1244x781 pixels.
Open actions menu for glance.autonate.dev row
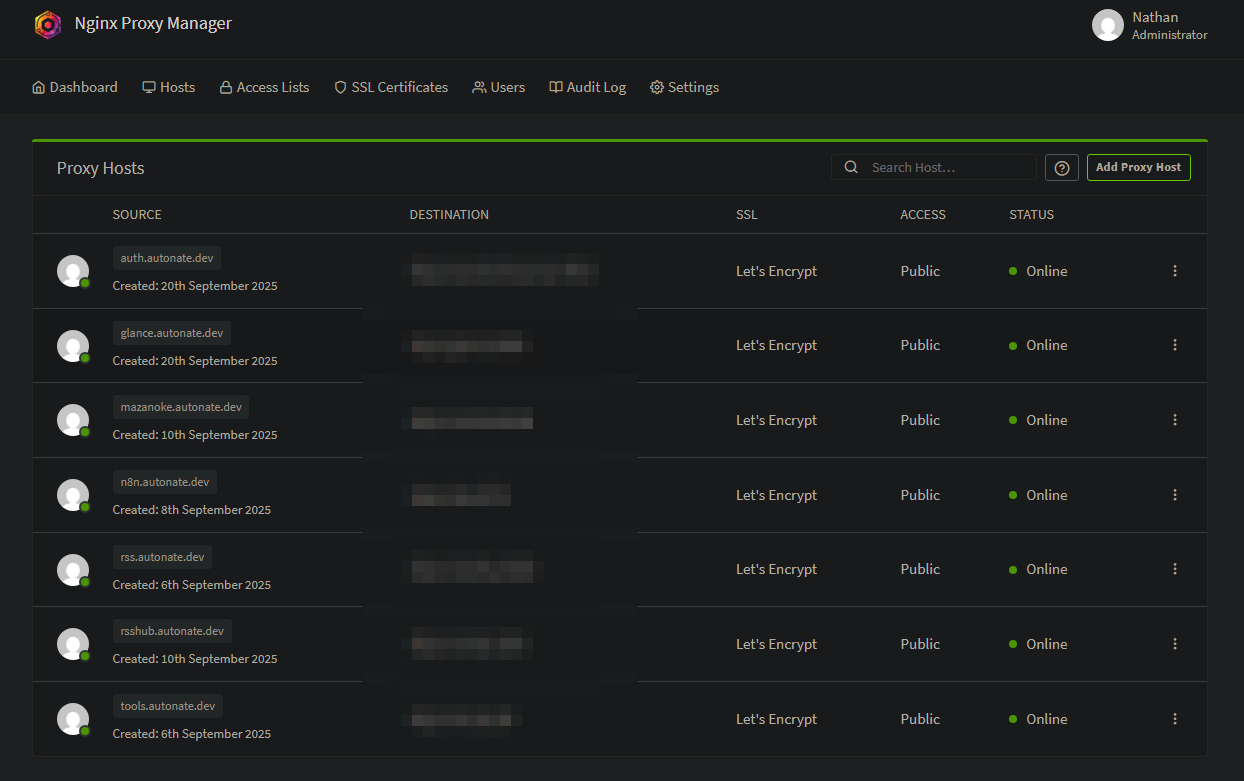(1175, 345)
